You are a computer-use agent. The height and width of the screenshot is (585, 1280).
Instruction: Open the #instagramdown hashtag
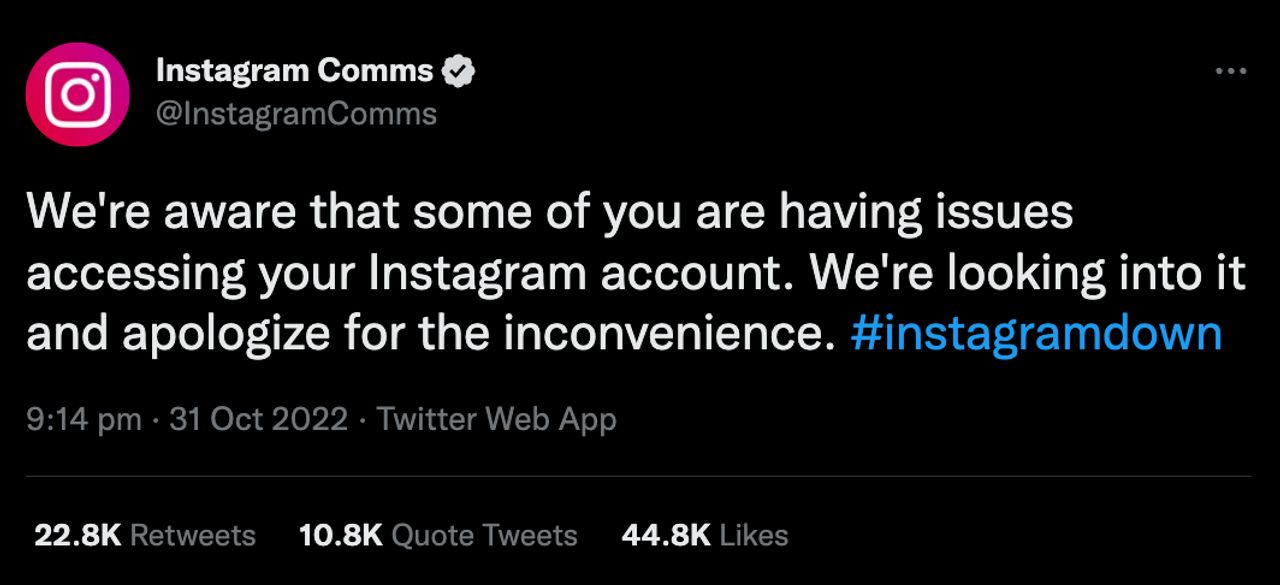click(1036, 334)
